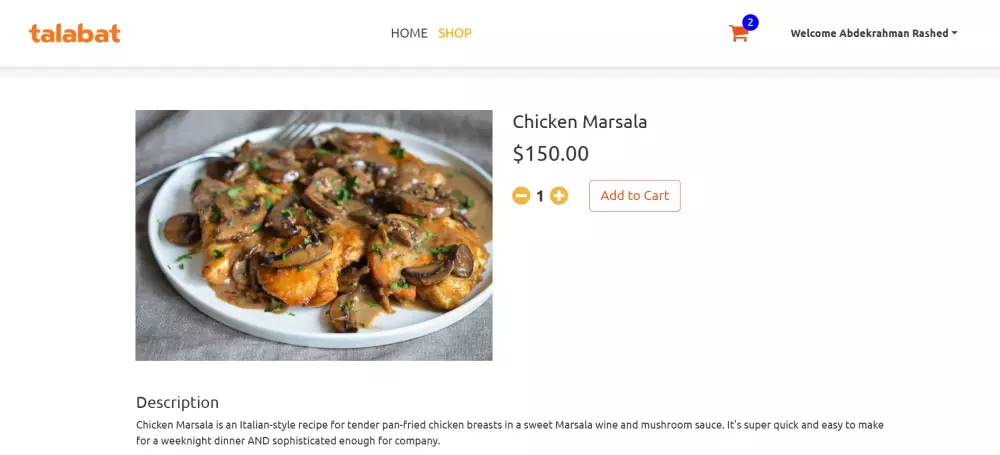The width and height of the screenshot is (1000, 455).
Task: Go to the HOME page
Action: (x=409, y=33)
